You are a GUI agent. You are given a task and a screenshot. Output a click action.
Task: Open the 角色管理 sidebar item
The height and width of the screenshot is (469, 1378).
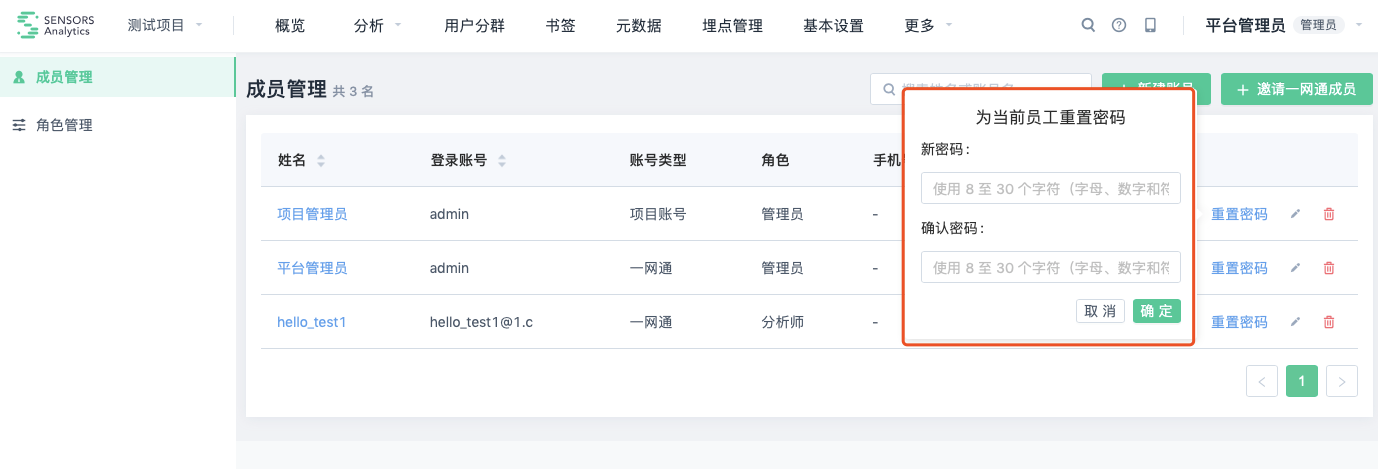click(x=64, y=125)
